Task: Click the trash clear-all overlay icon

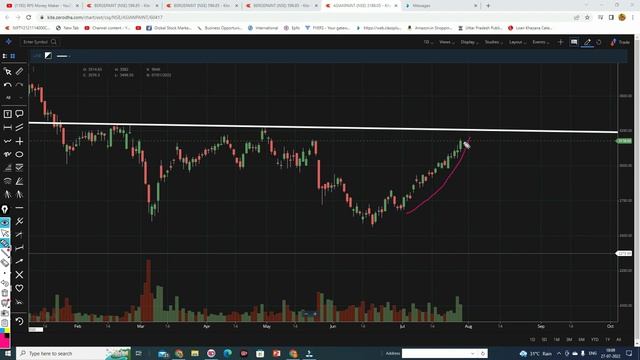Action: (x=4, y=293)
